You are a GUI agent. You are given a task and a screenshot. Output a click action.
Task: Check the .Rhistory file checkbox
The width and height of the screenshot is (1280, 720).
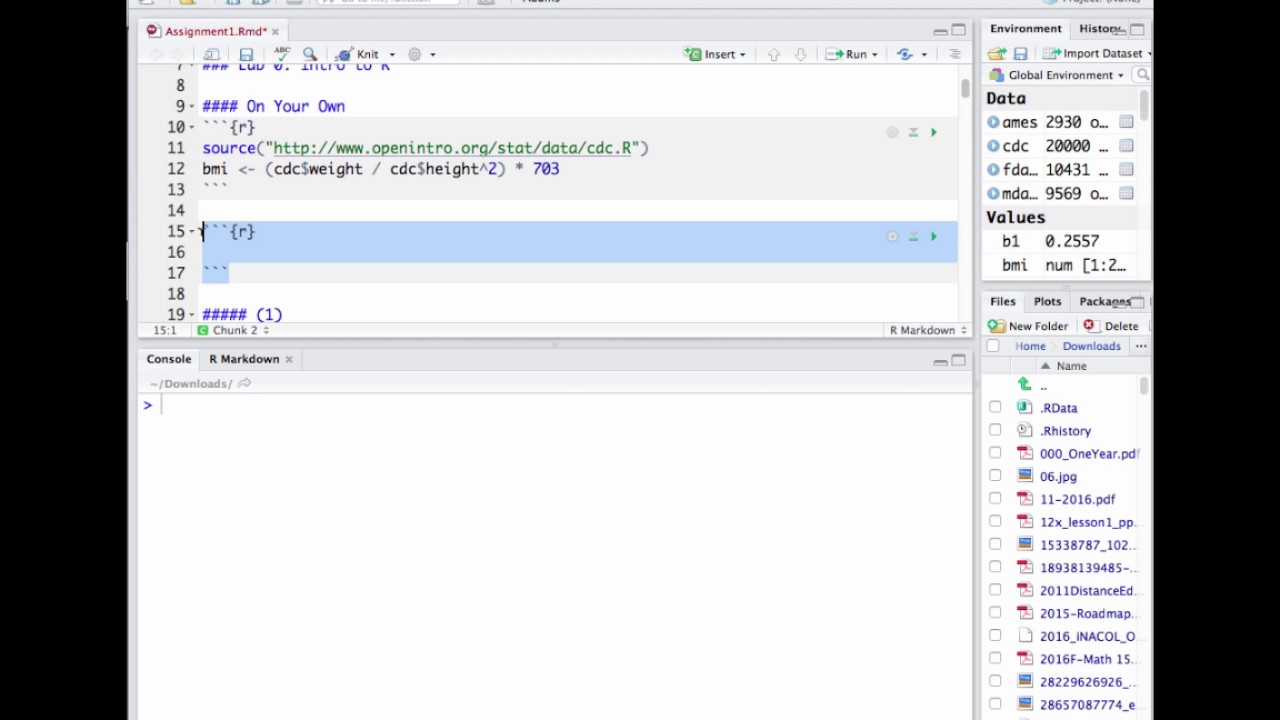click(x=995, y=430)
